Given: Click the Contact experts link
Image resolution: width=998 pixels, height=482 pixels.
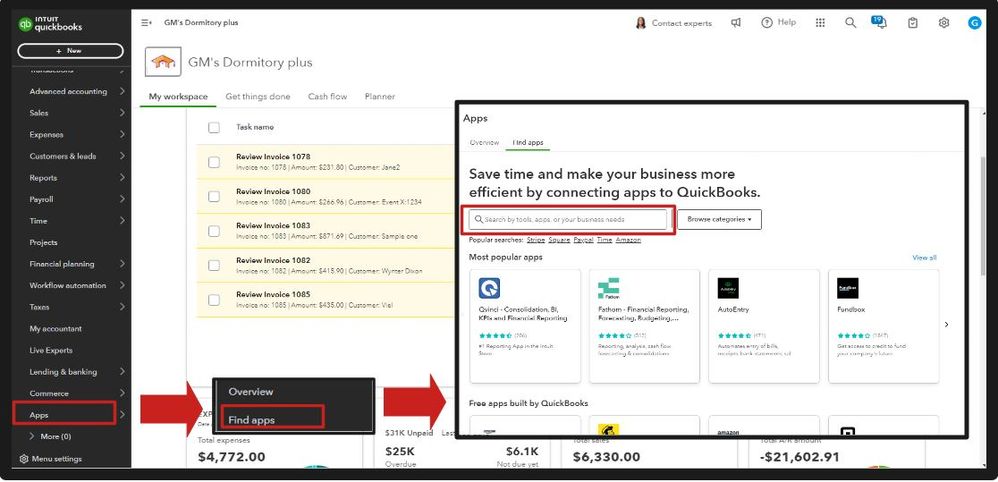Looking at the screenshot, I should pyautogui.click(x=682, y=23).
